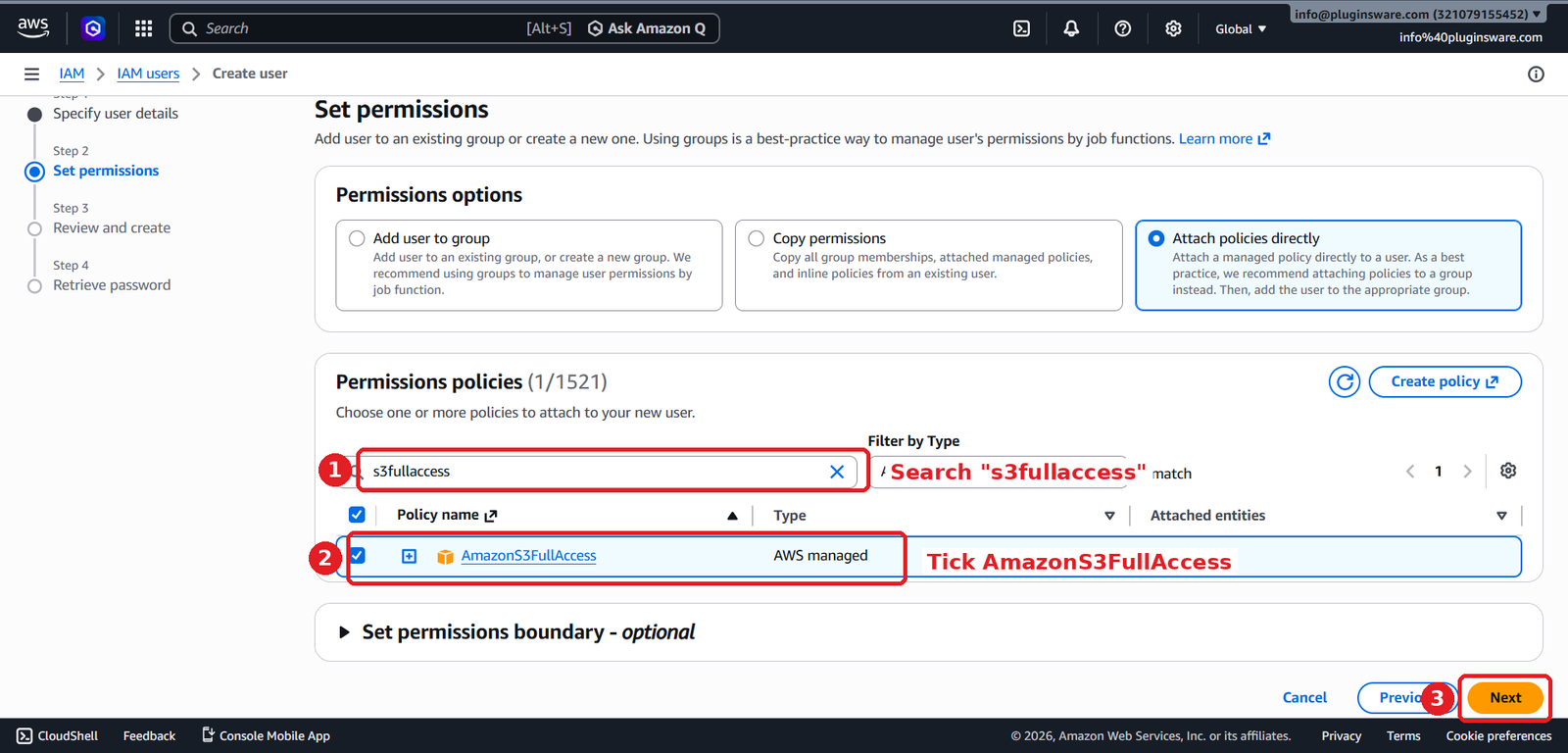
Task: Open table preferences gear icon
Action: [1508, 471]
